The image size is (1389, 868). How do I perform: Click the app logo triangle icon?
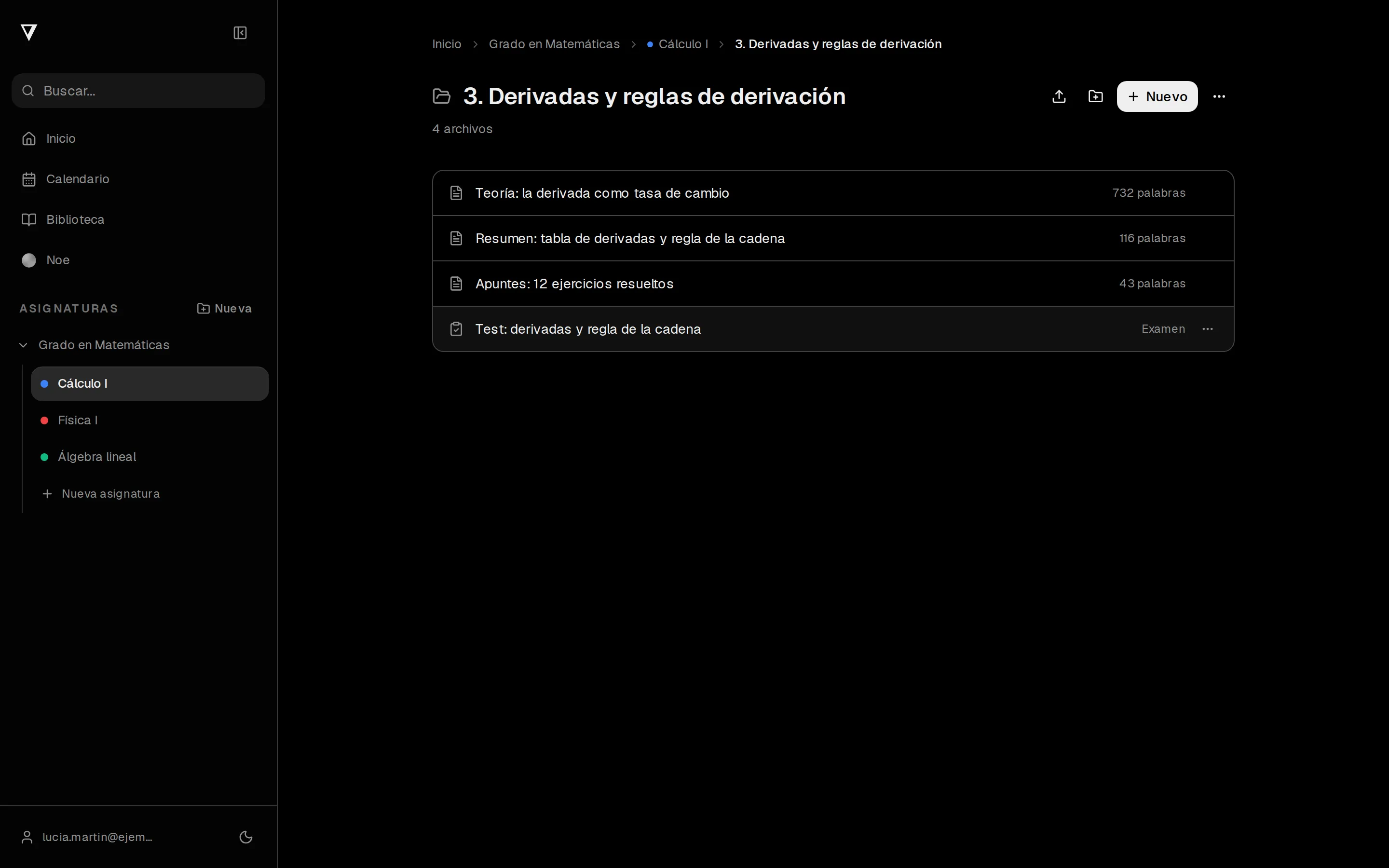(x=29, y=32)
